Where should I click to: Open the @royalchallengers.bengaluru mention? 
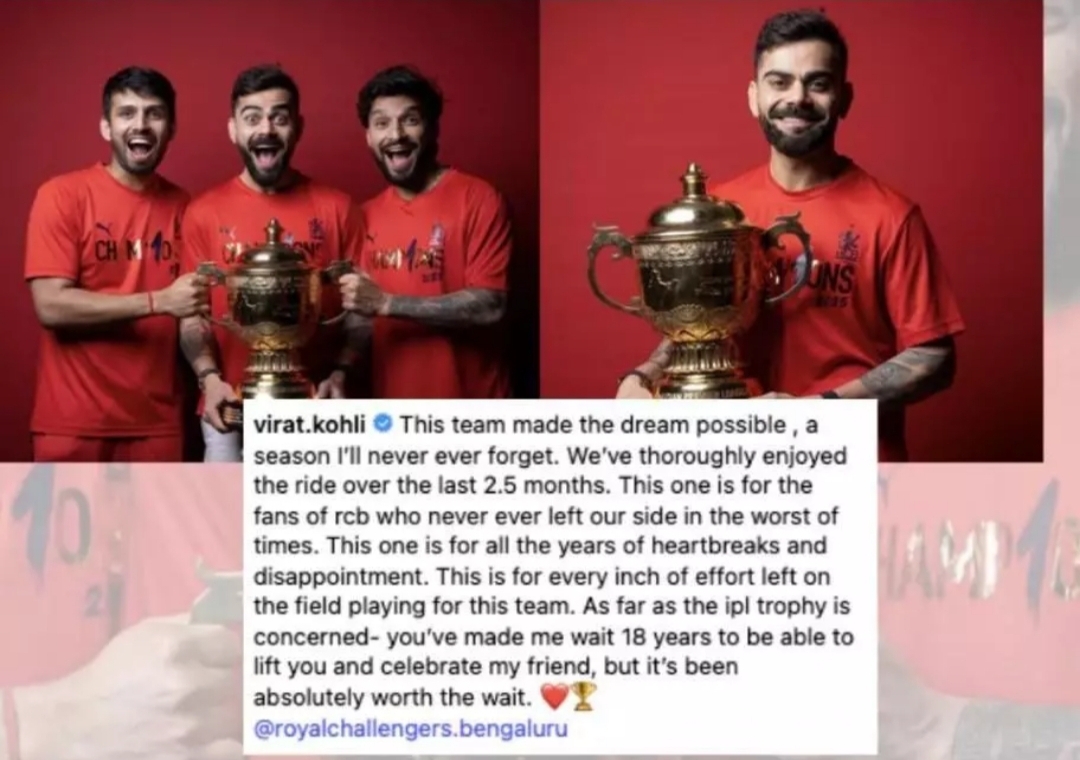point(411,728)
